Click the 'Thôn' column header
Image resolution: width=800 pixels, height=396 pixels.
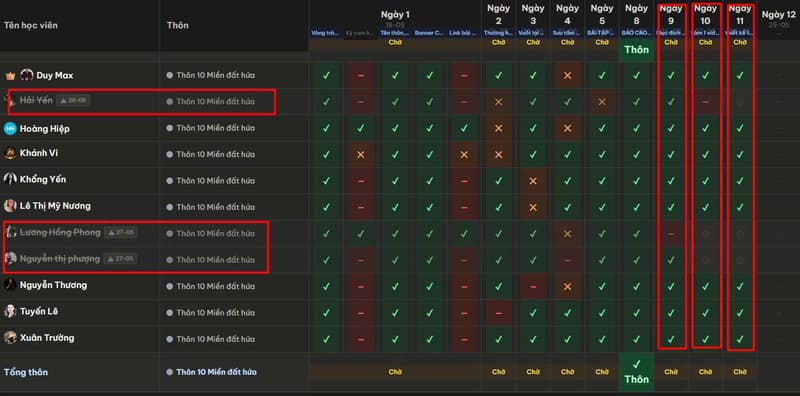click(x=178, y=25)
